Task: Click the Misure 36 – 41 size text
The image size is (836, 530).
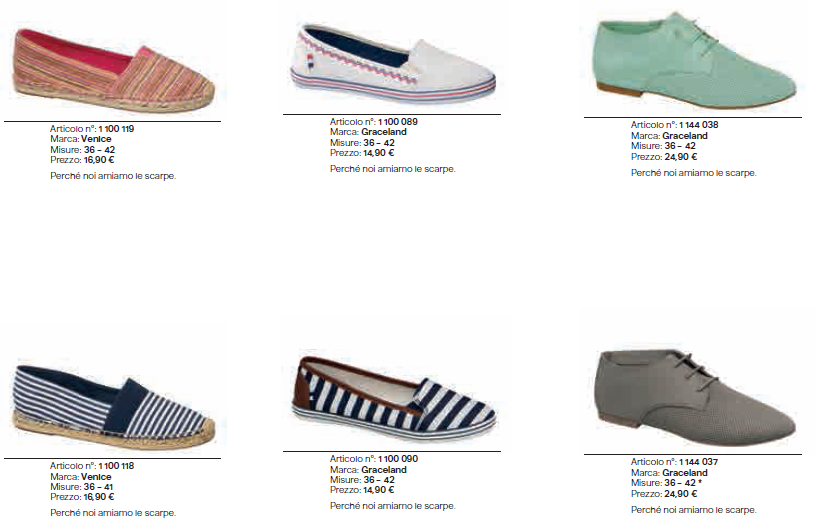Action: click(x=82, y=487)
